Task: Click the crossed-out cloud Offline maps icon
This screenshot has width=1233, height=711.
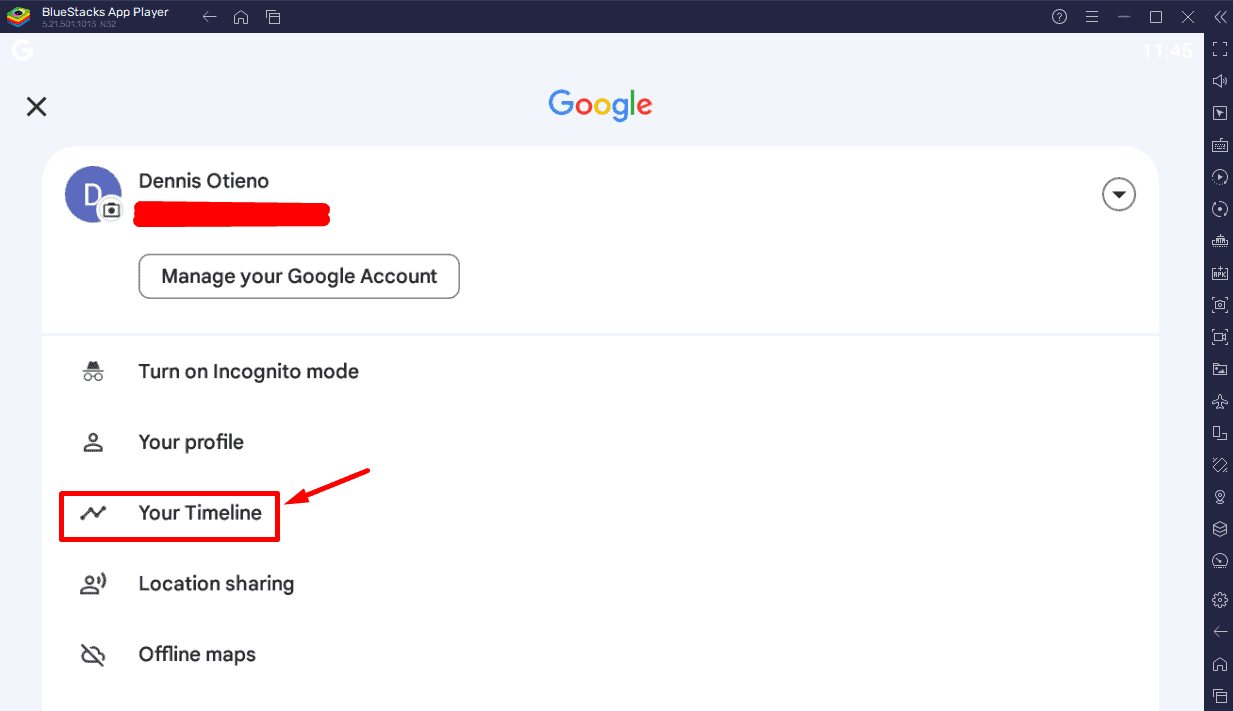Action: pos(93,655)
